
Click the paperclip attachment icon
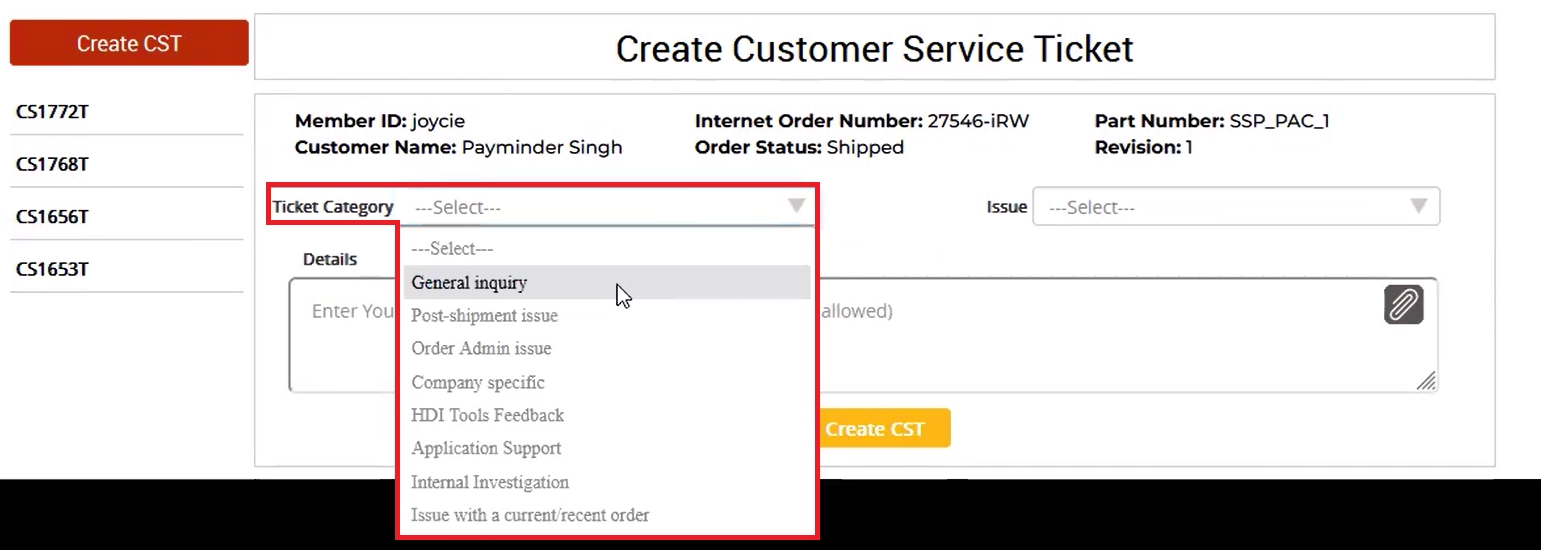(x=1403, y=305)
